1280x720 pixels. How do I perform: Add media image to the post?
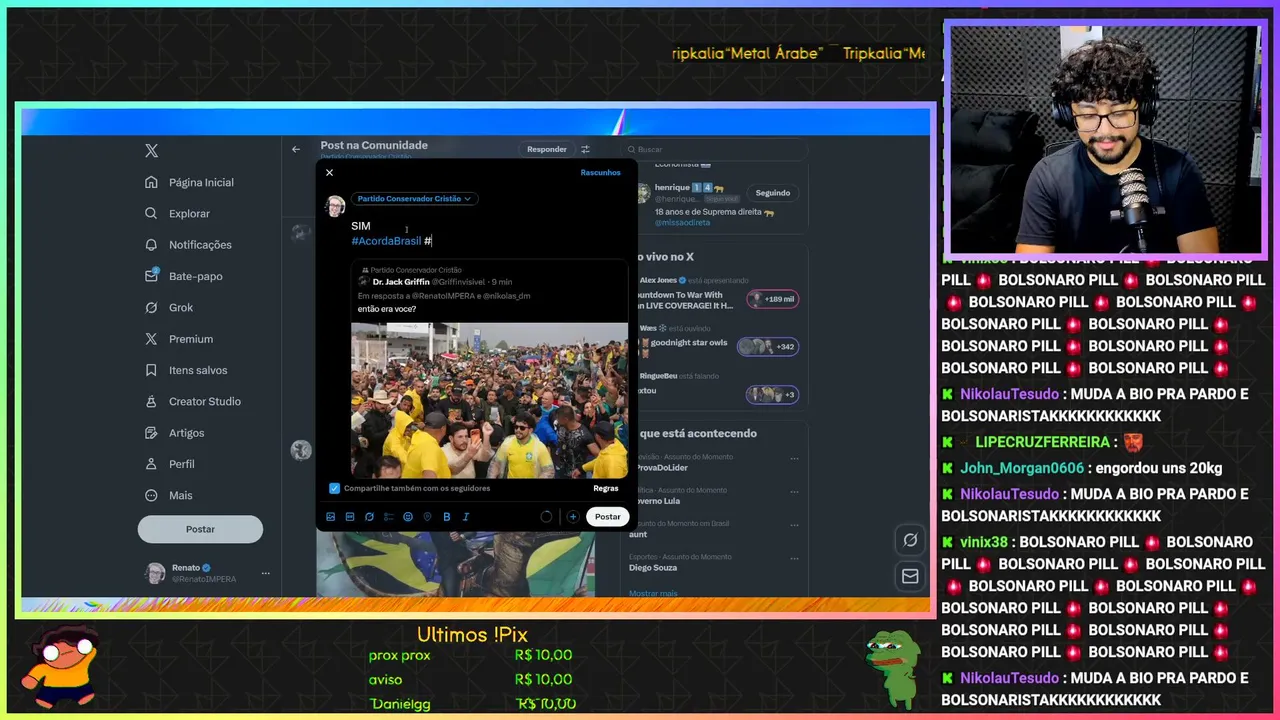(x=331, y=517)
